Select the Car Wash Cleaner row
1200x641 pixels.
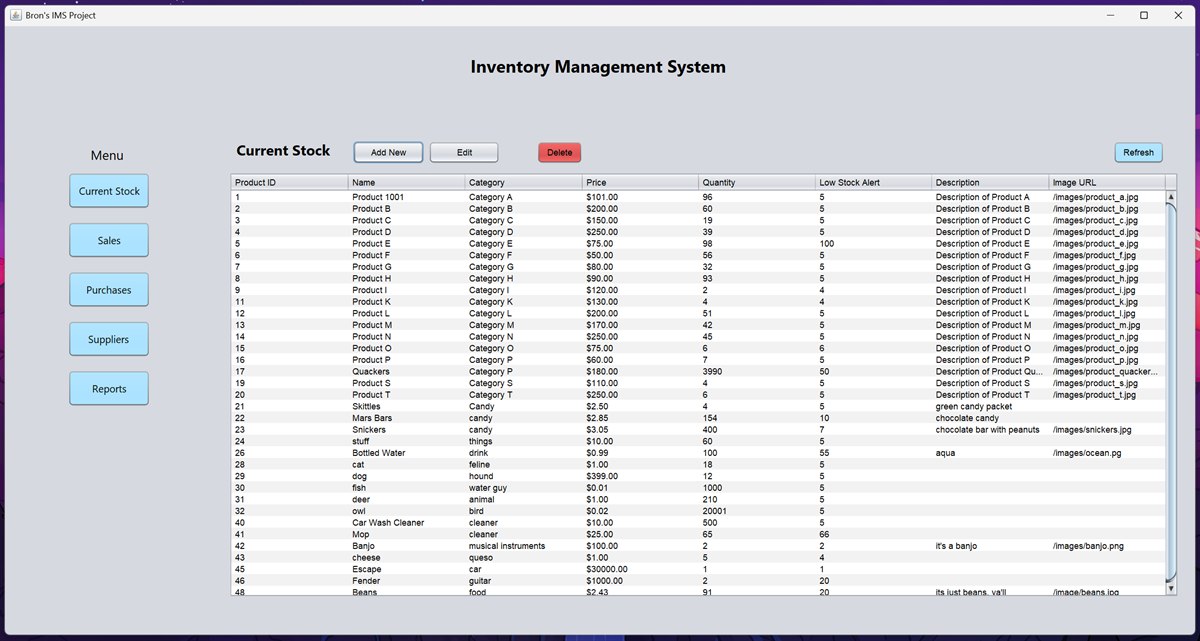698,522
